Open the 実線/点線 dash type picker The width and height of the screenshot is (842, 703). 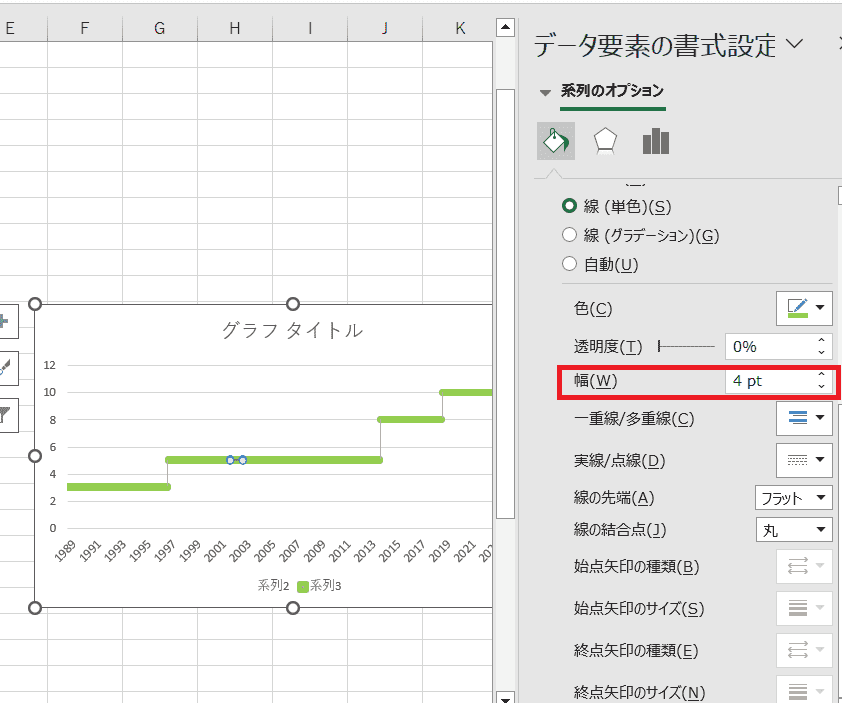coord(804,460)
